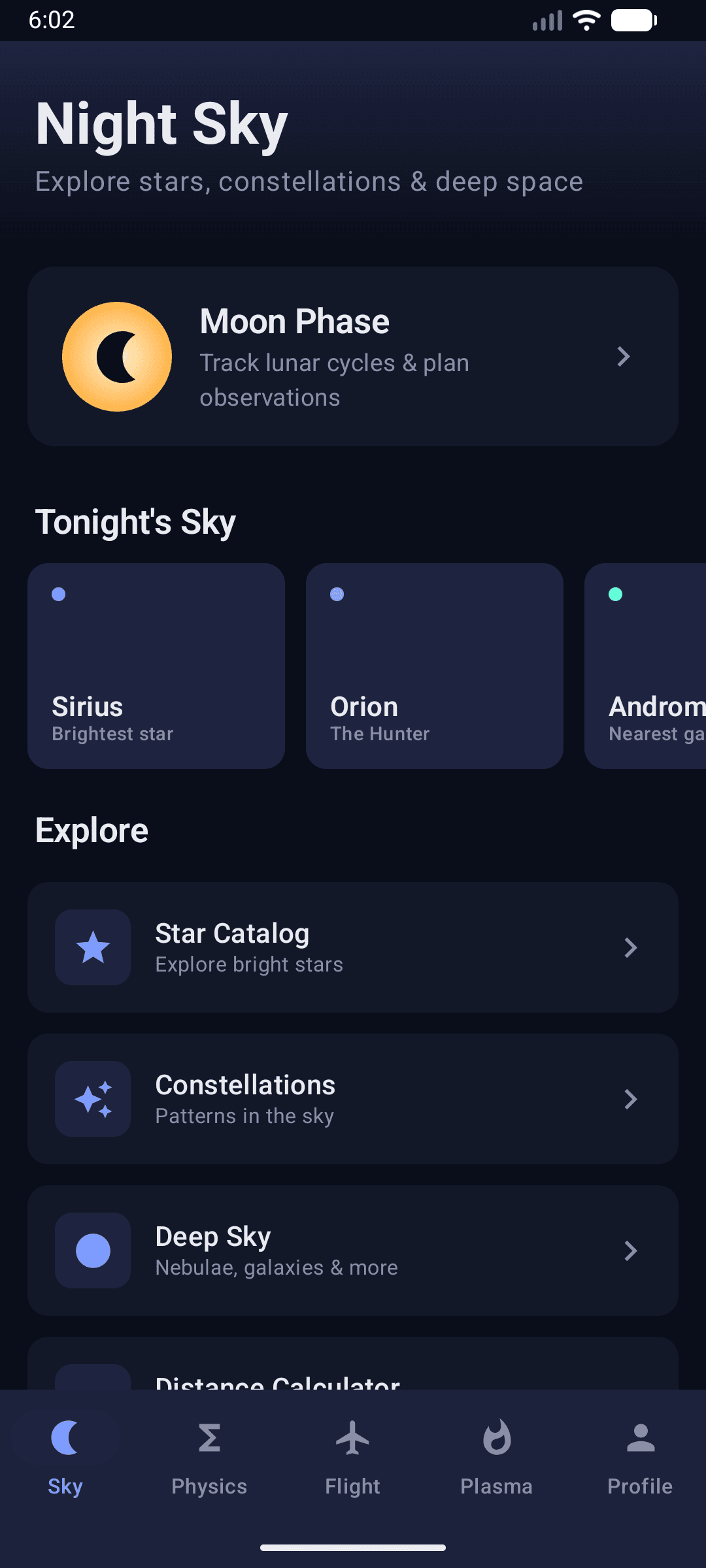Tap the Star Catalog star icon
706x1568 pixels.
pos(93,947)
